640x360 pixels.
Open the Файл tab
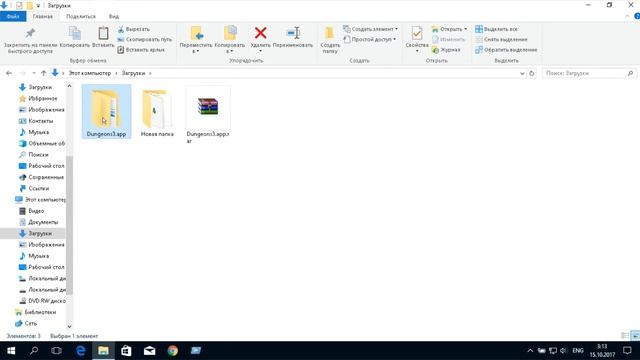tap(13, 16)
